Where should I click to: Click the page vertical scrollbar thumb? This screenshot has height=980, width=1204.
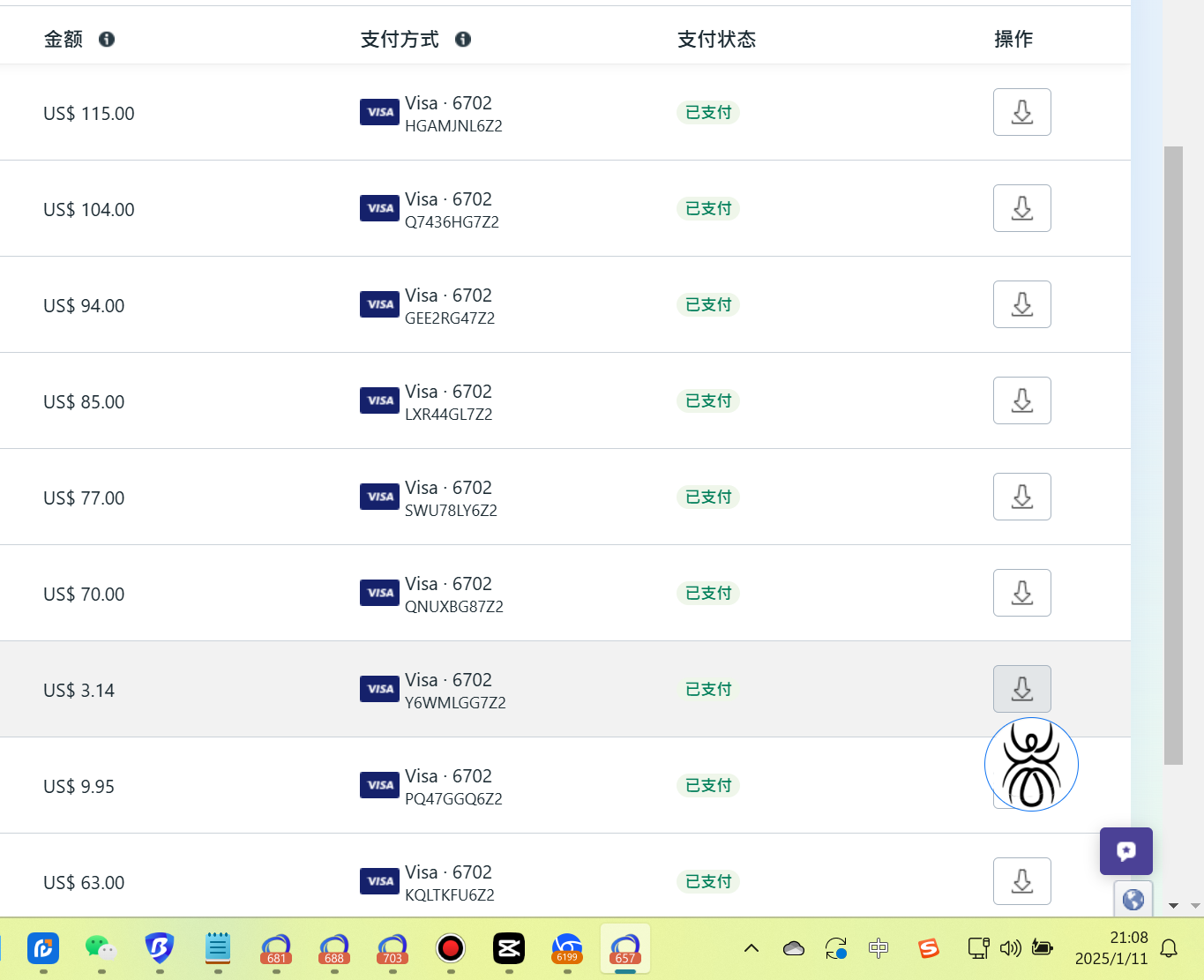point(1173,454)
